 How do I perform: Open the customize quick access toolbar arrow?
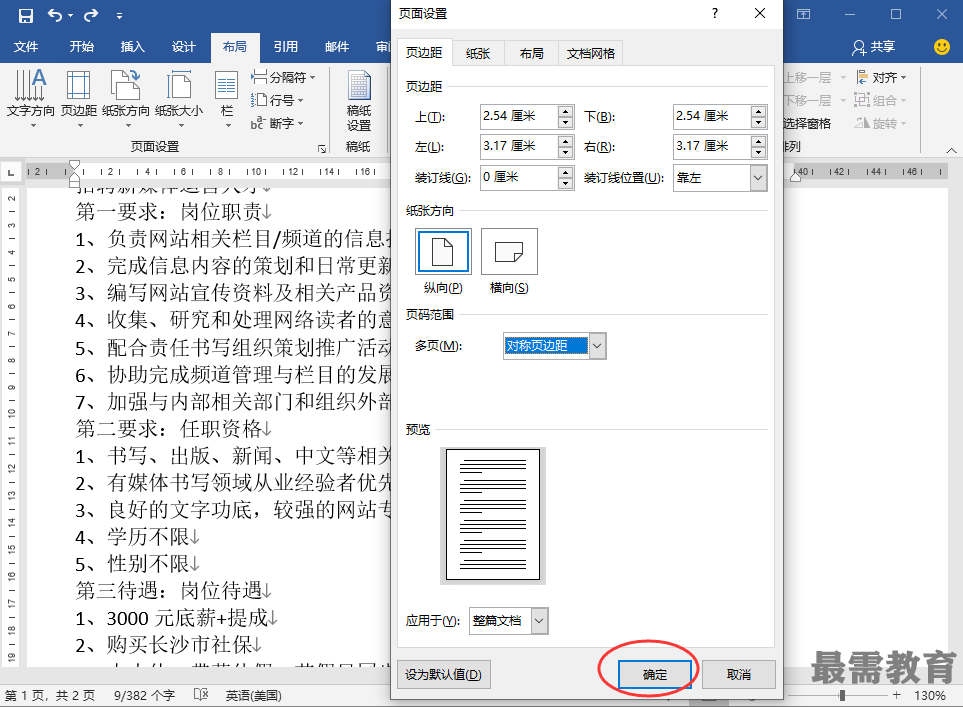tap(119, 16)
